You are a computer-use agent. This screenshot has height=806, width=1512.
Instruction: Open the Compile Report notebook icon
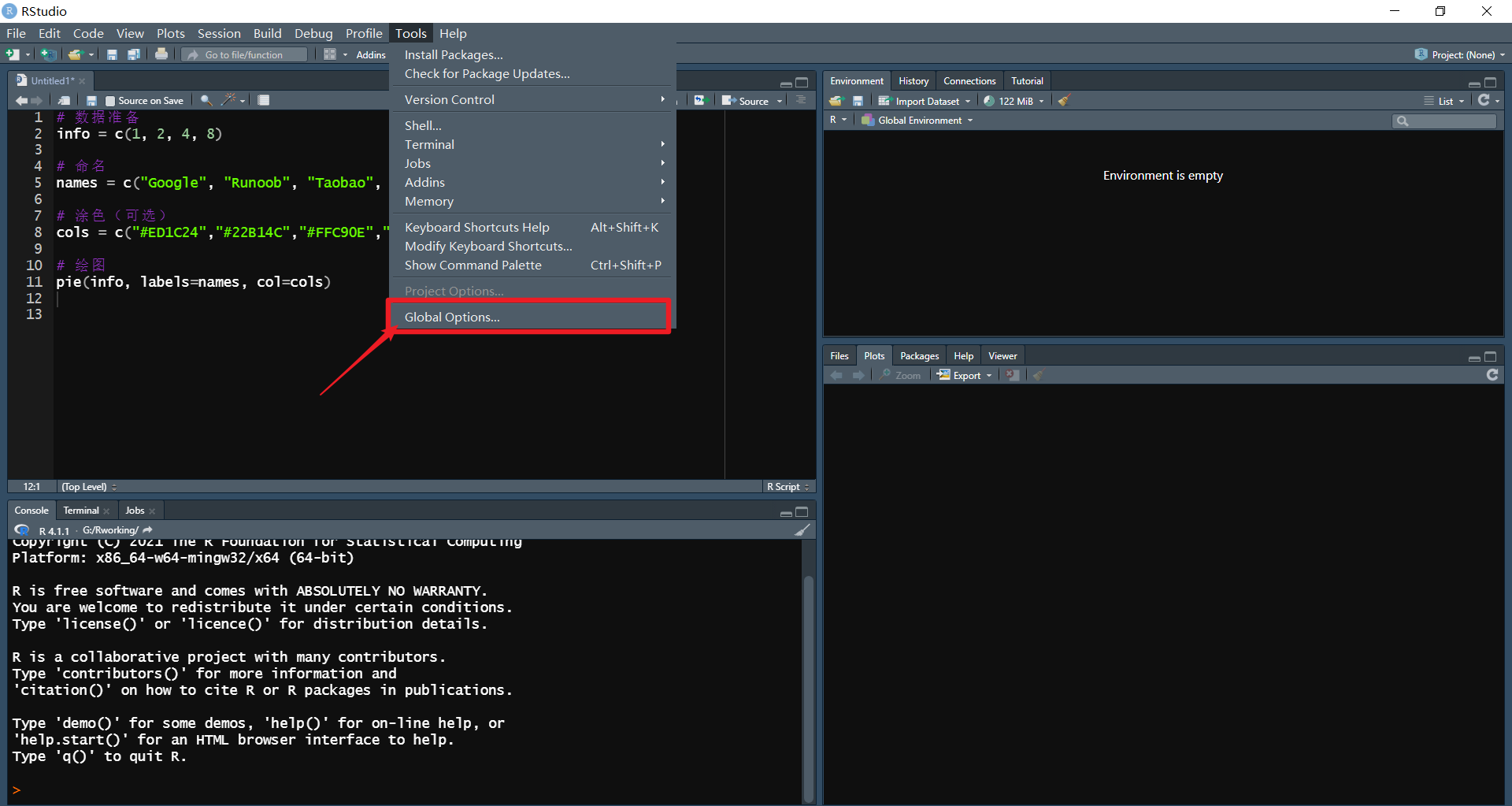(x=263, y=100)
